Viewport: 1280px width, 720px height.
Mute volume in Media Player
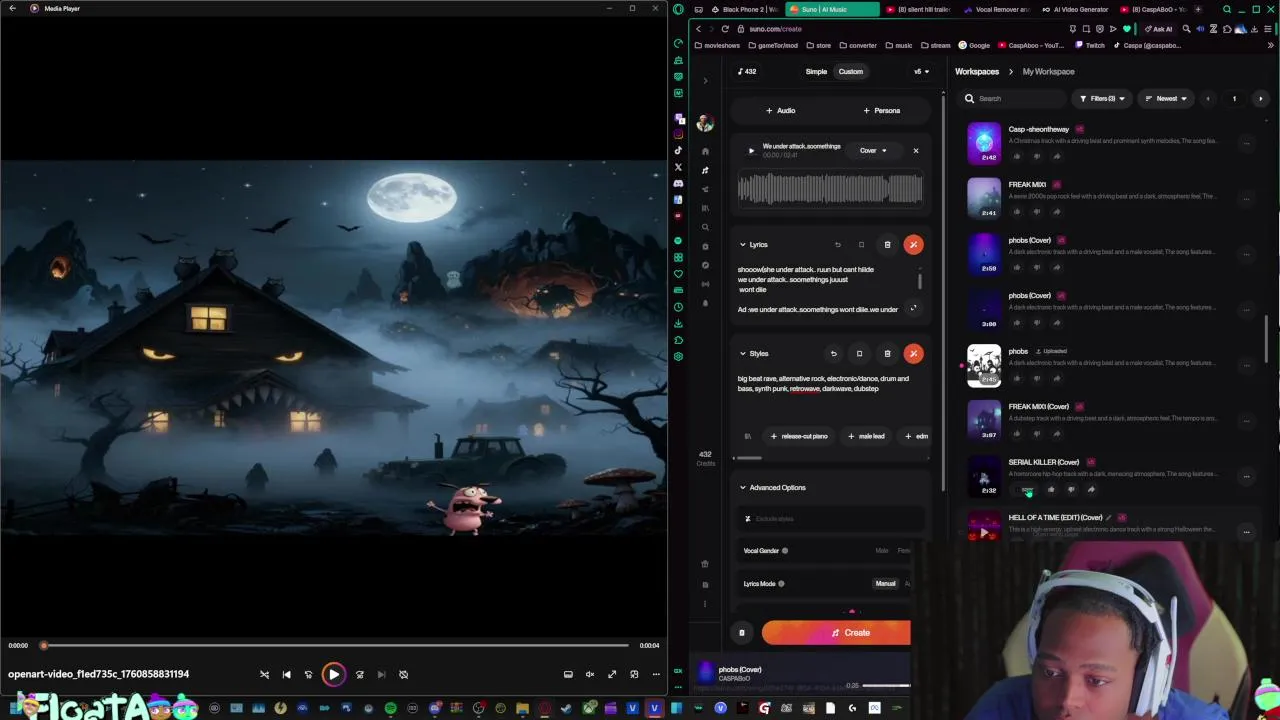click(x=590, y=674)
